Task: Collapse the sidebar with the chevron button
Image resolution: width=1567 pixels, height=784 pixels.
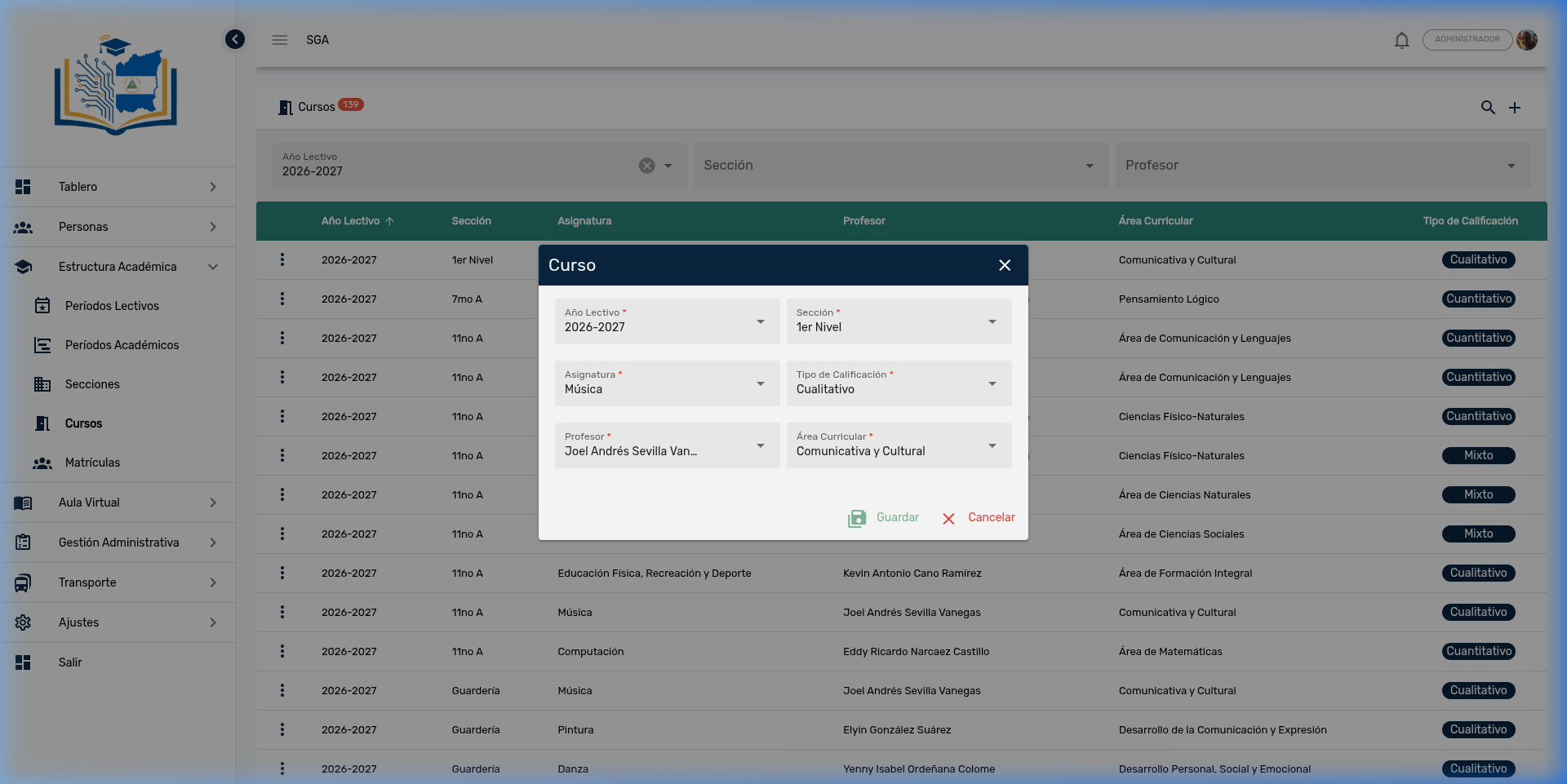Action: (235, 39)
